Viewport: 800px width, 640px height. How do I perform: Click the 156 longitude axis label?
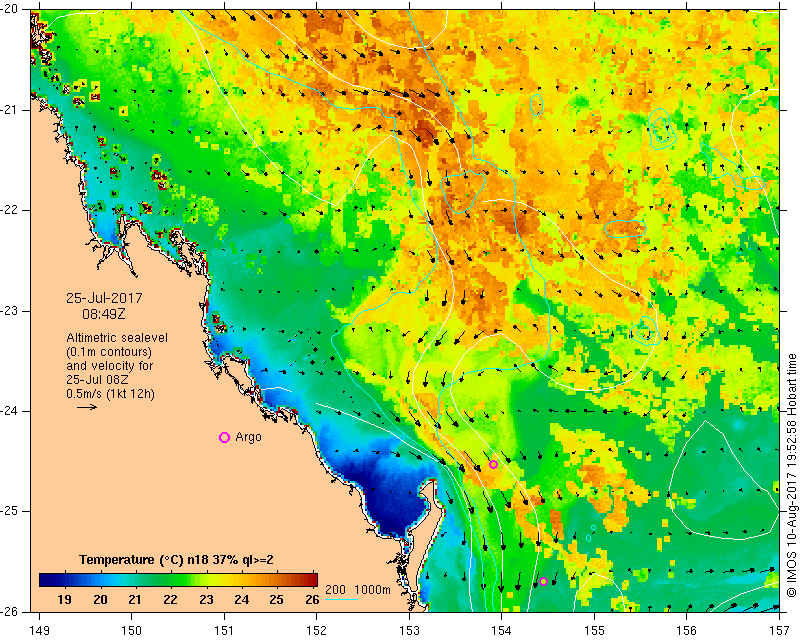click(687, 630)
